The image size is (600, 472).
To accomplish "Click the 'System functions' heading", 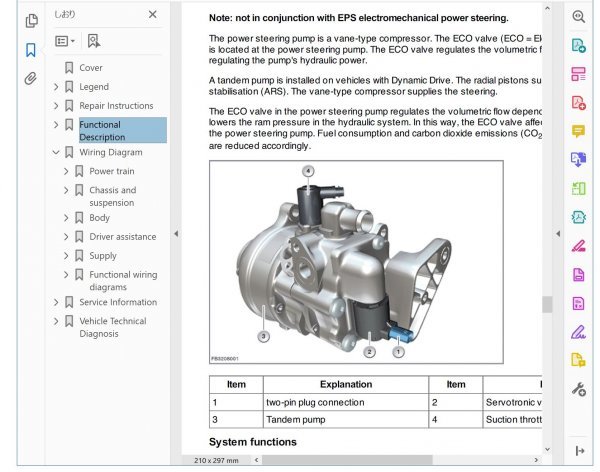I will (253, 442).
